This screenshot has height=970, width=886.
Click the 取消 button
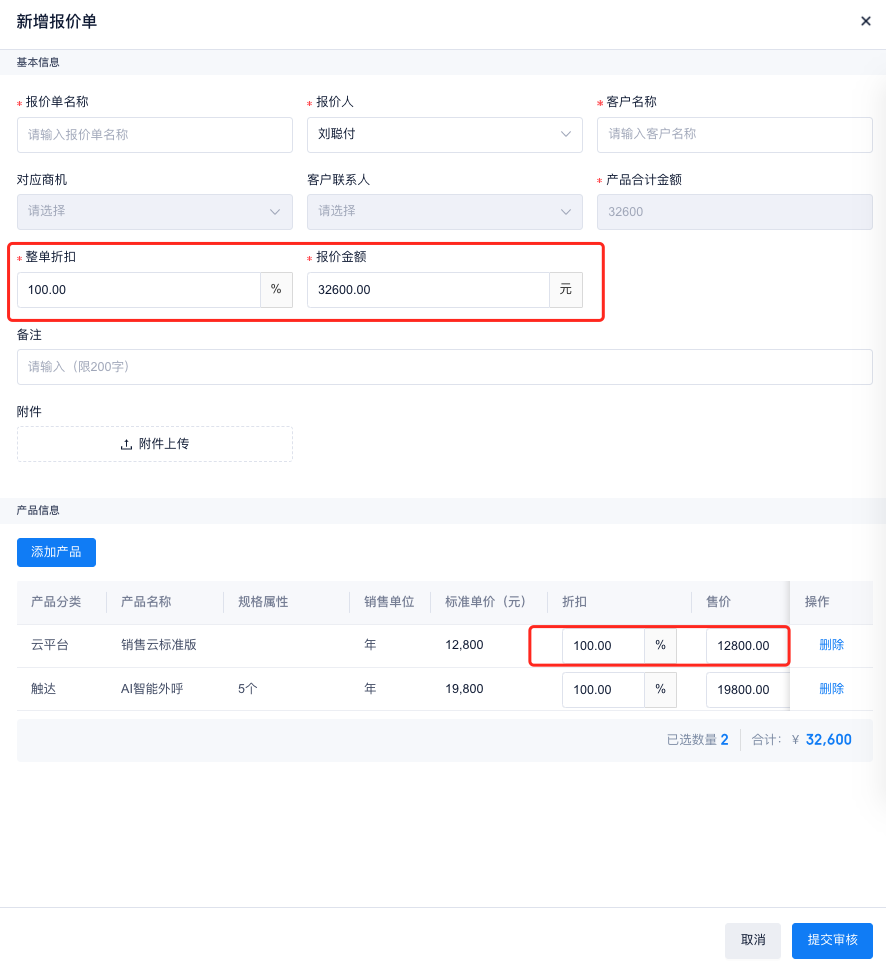[752, 940]
